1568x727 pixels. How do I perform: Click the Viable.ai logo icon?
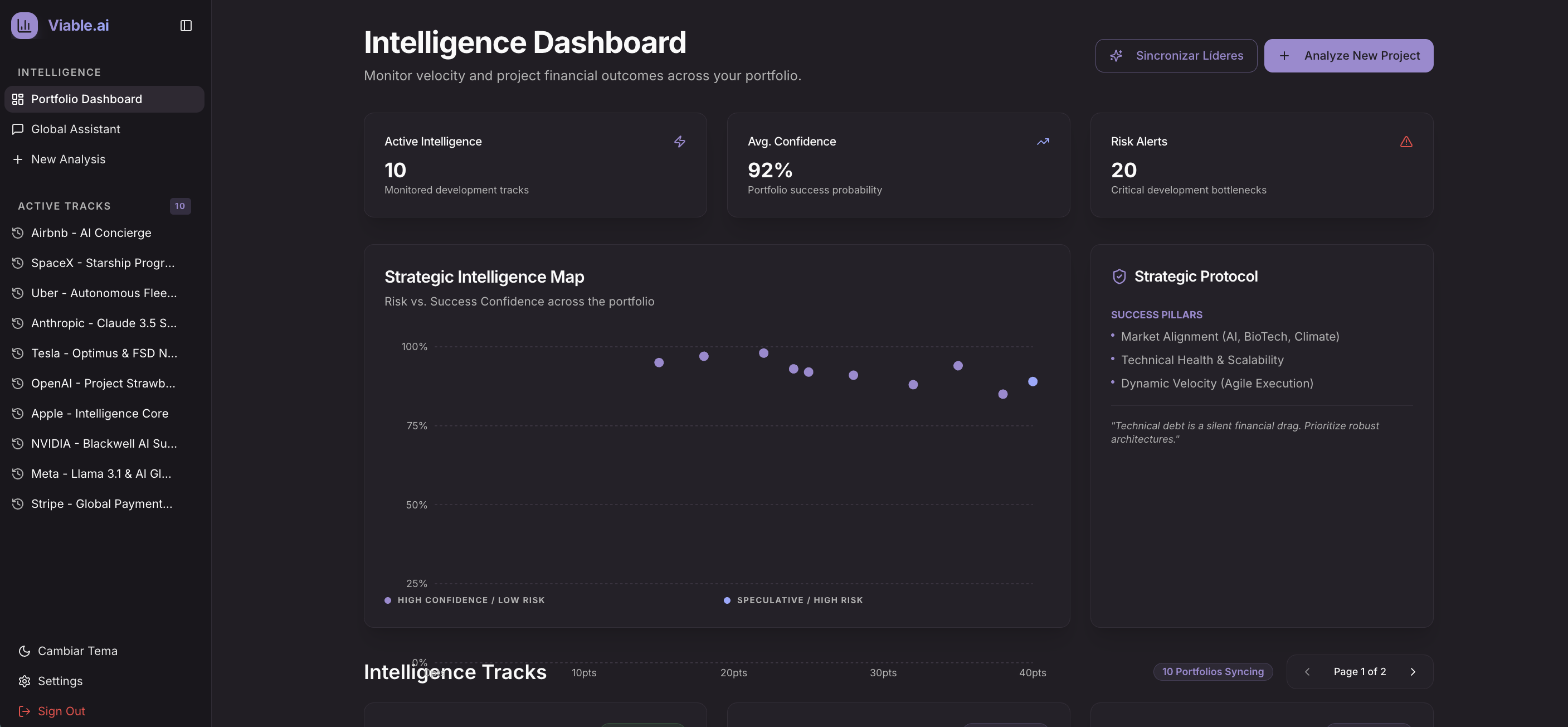point(25,26)
